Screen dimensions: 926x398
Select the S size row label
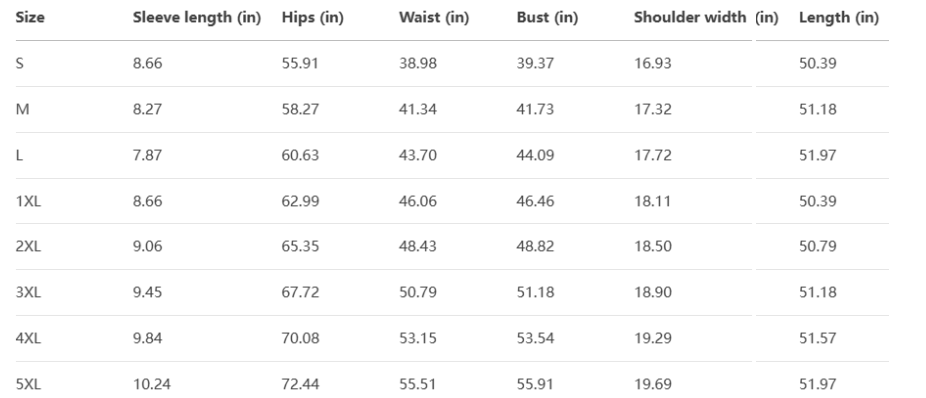(19, 63)
